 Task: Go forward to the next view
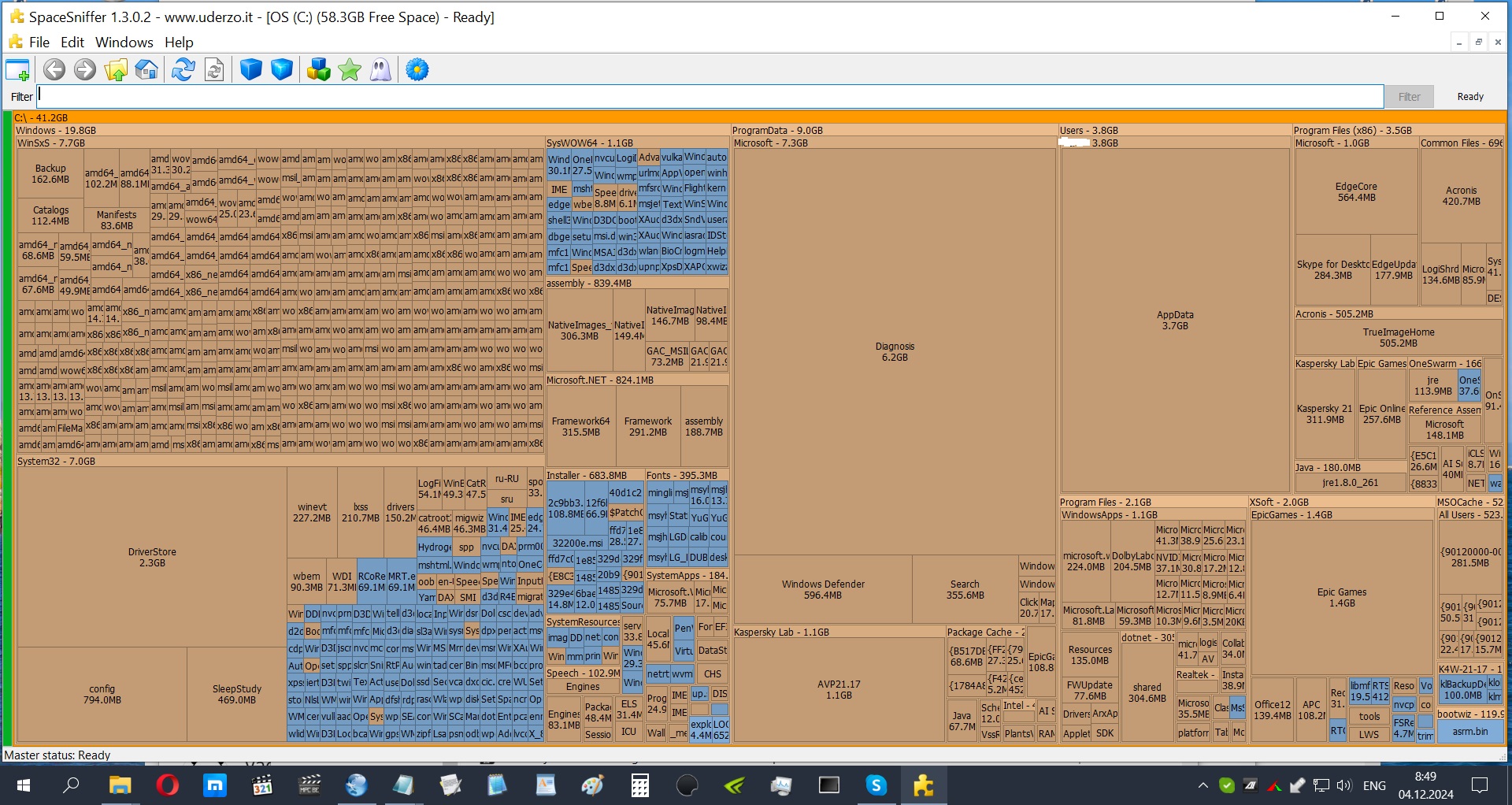click(85, 70)
